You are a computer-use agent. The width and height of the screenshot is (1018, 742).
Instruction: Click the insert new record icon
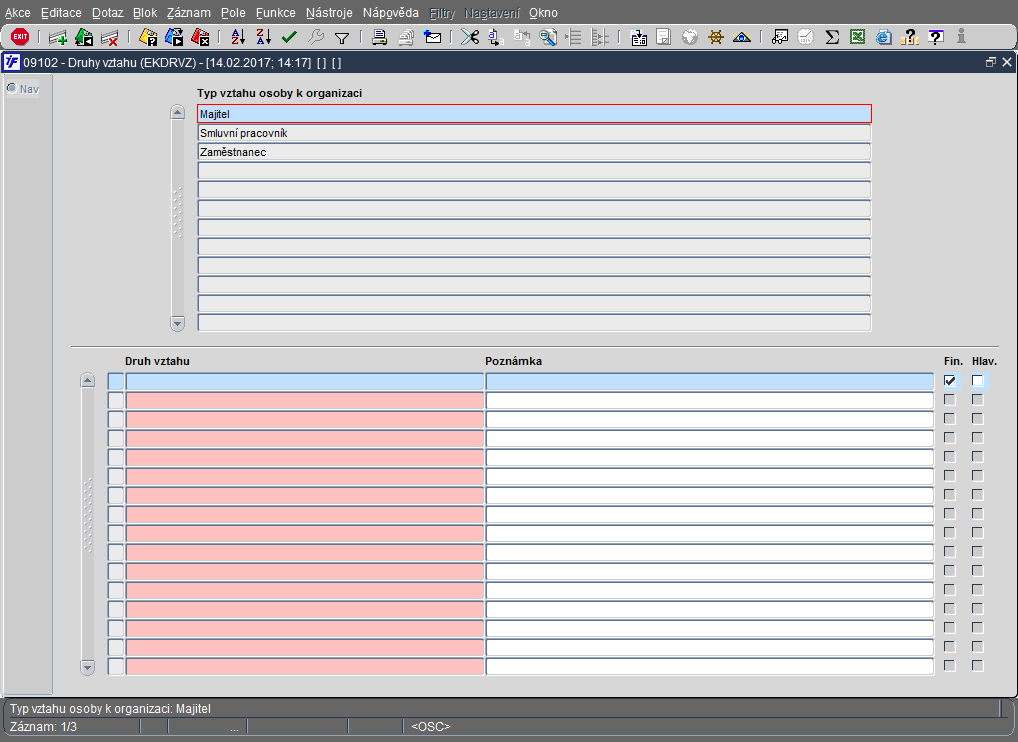tap(58, 37)
